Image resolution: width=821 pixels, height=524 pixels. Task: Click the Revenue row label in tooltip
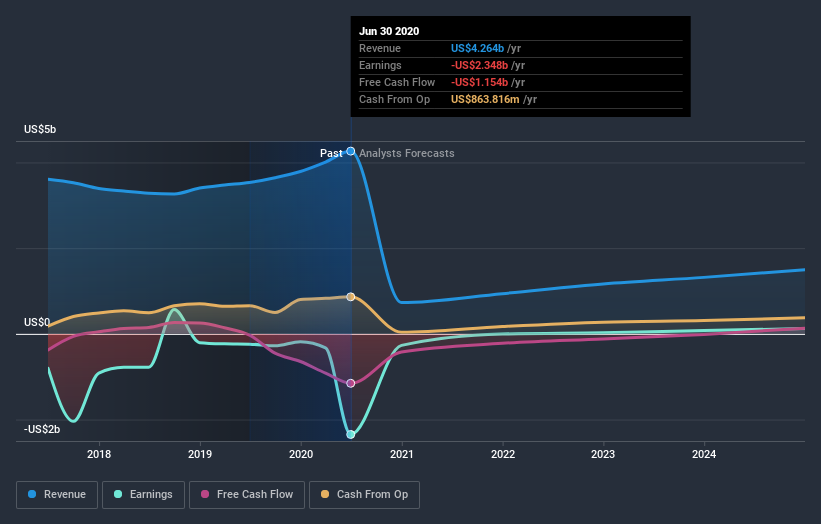click(380, 48)
